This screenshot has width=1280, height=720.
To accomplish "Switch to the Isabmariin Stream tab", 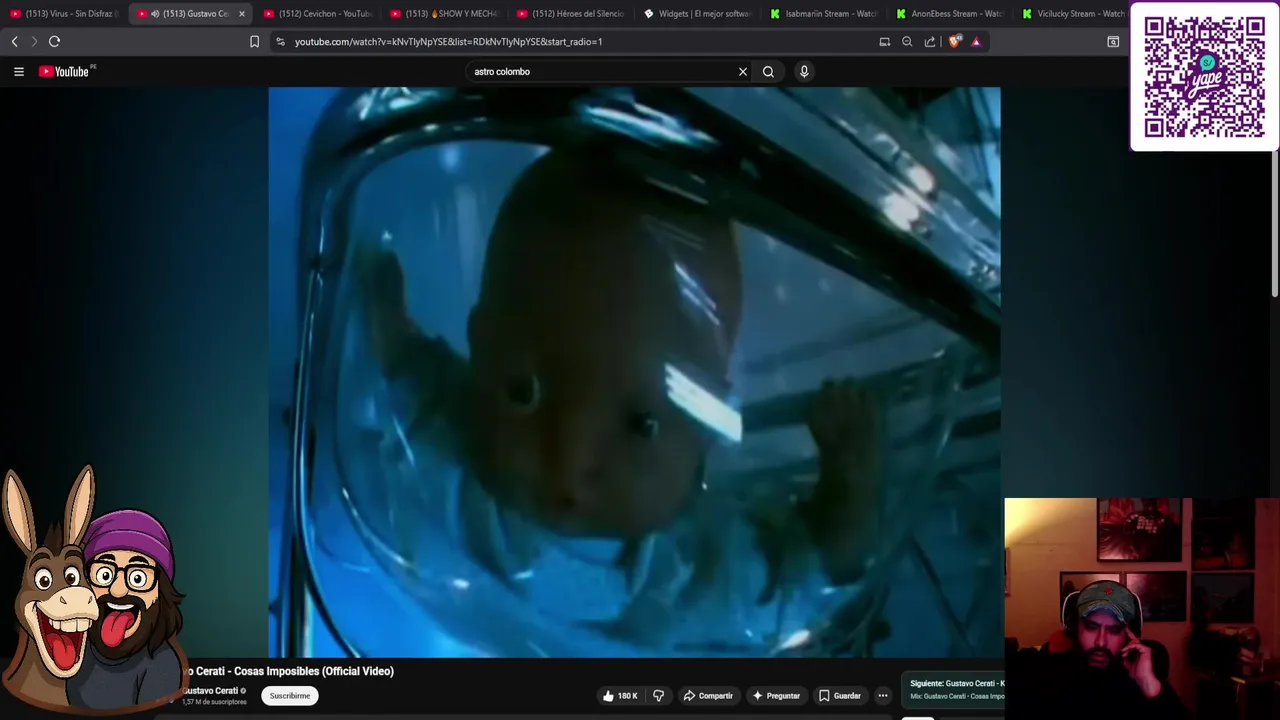I will tap(824, 14).
